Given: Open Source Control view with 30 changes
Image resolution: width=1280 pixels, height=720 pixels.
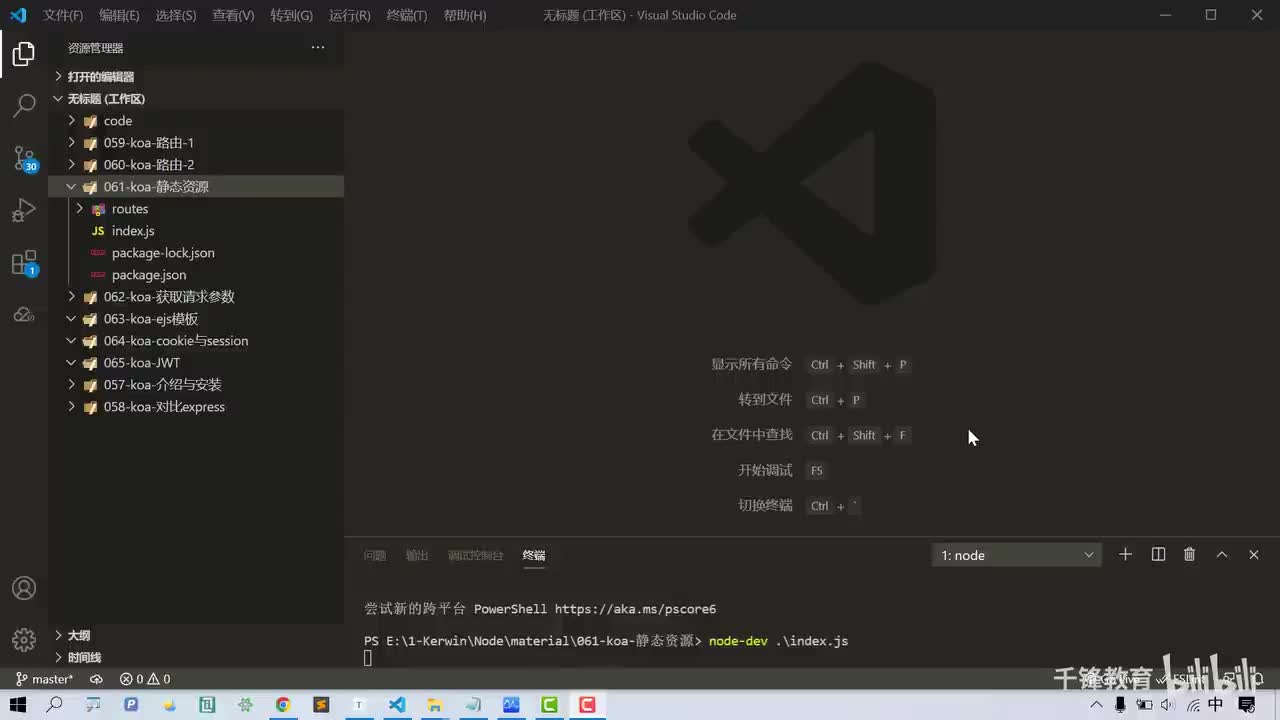Looking at the screenshot, I should (x=24, y=158).
